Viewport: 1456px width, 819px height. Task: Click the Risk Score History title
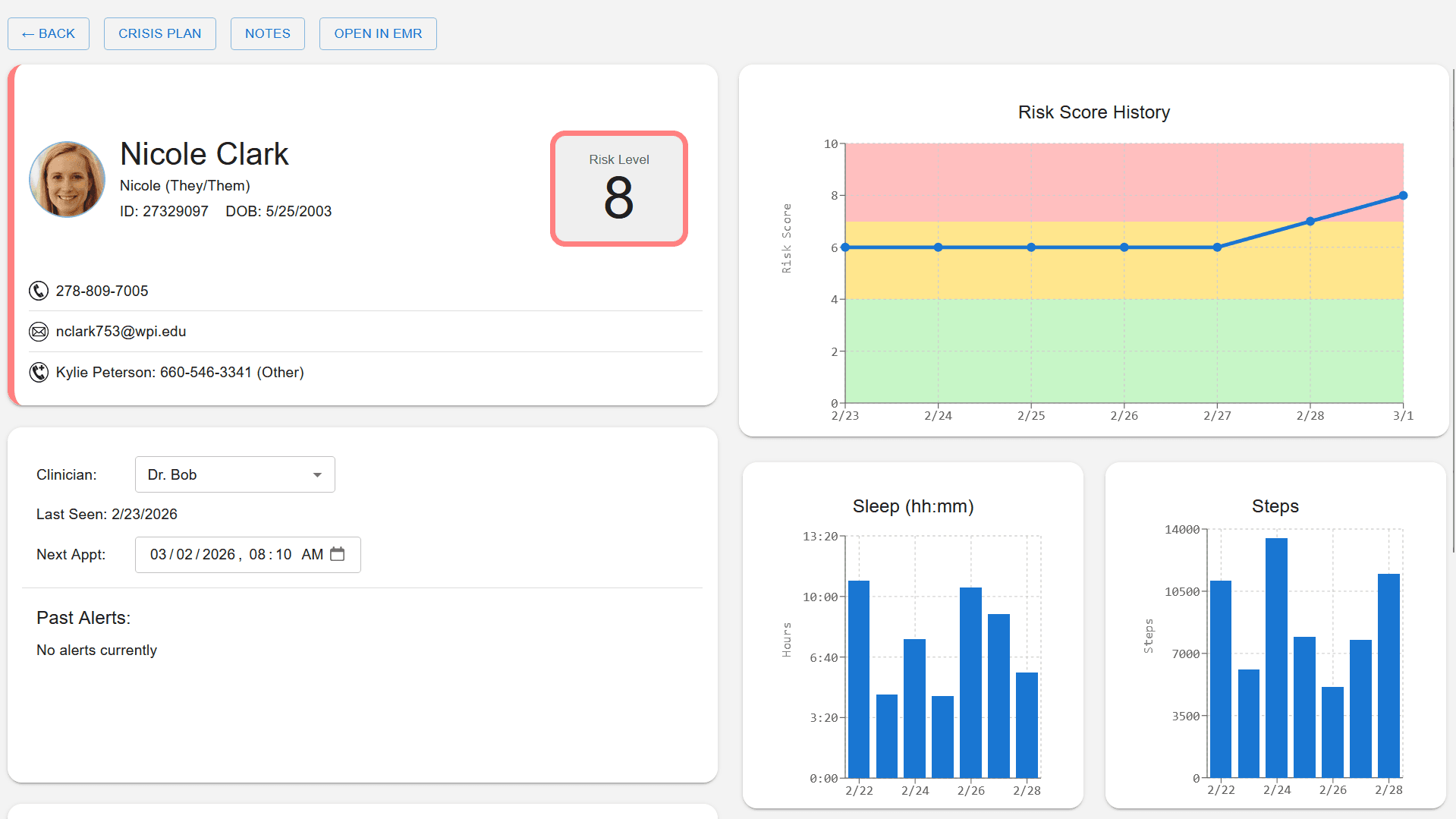coord(1094,112)
